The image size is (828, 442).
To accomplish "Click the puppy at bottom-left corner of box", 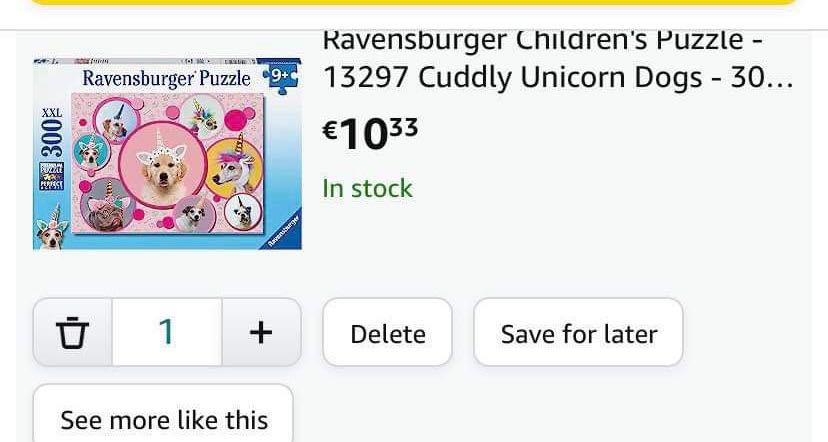I will 50,233.
